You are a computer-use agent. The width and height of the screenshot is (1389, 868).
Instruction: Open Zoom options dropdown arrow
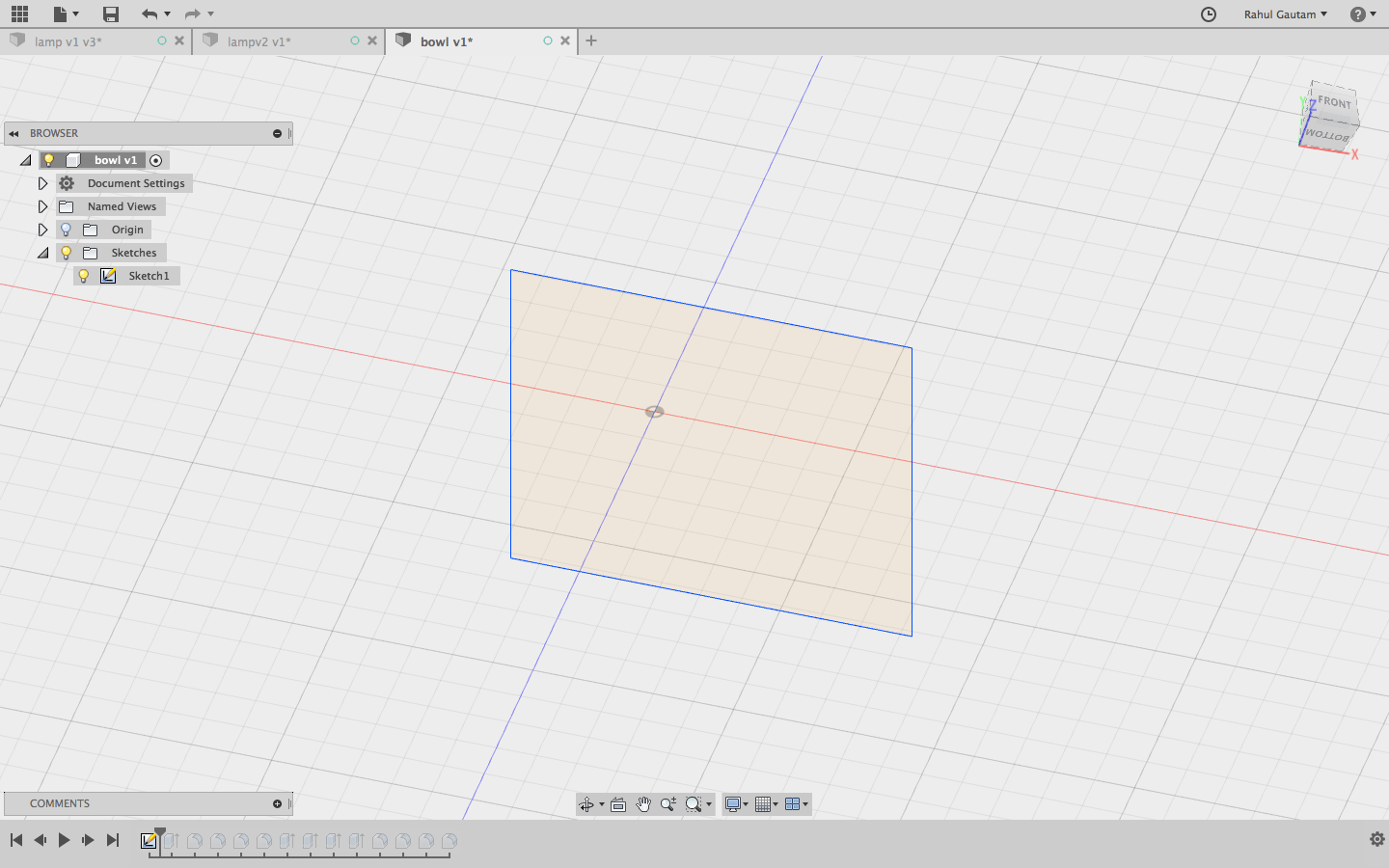(709, 804)
